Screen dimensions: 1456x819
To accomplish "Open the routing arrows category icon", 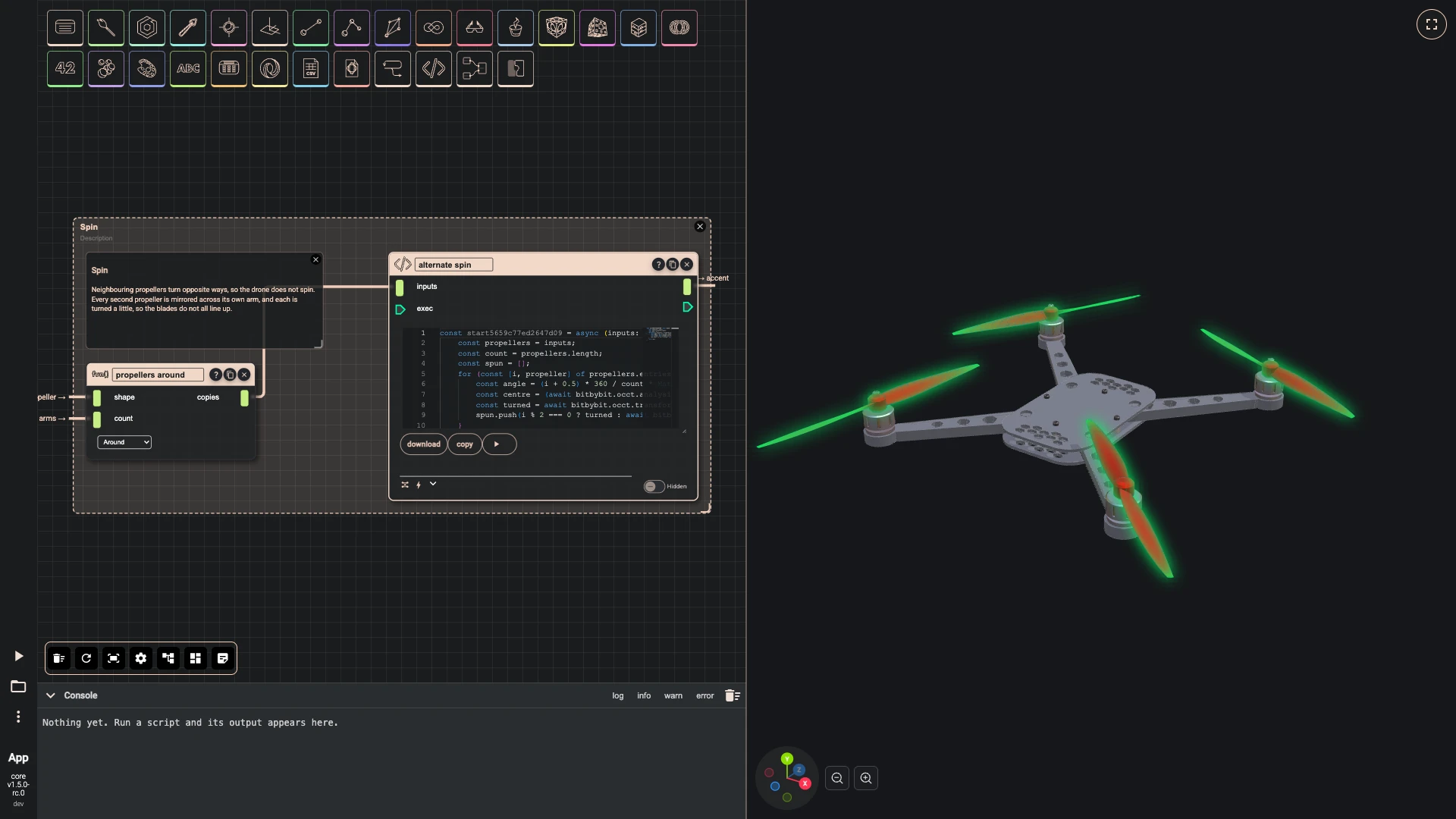I will coord(393,69).
